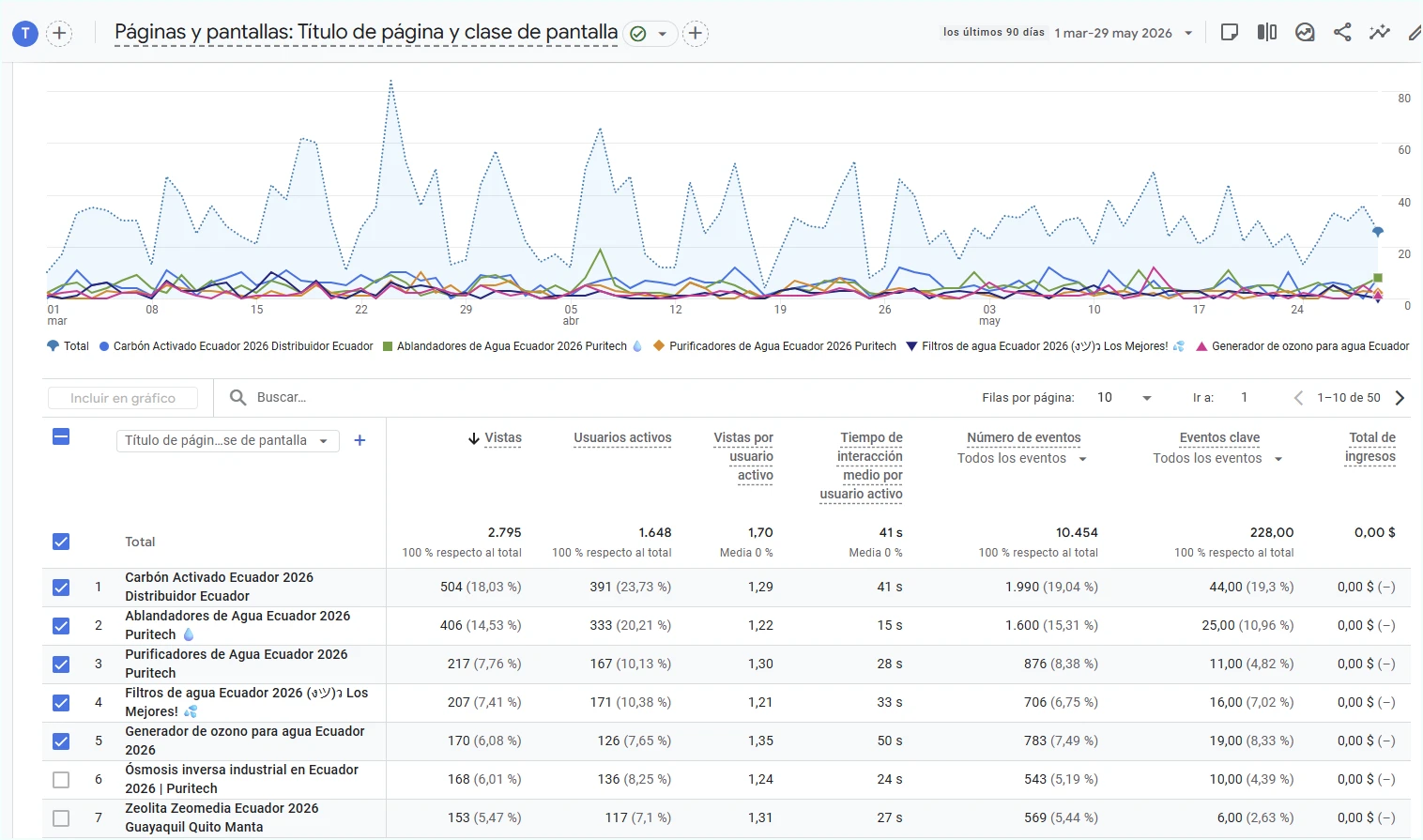Add a comparison with the plus next to T
Image resolution: width=1423 pixels, height=840 pixels.
[x=59, y=34]
